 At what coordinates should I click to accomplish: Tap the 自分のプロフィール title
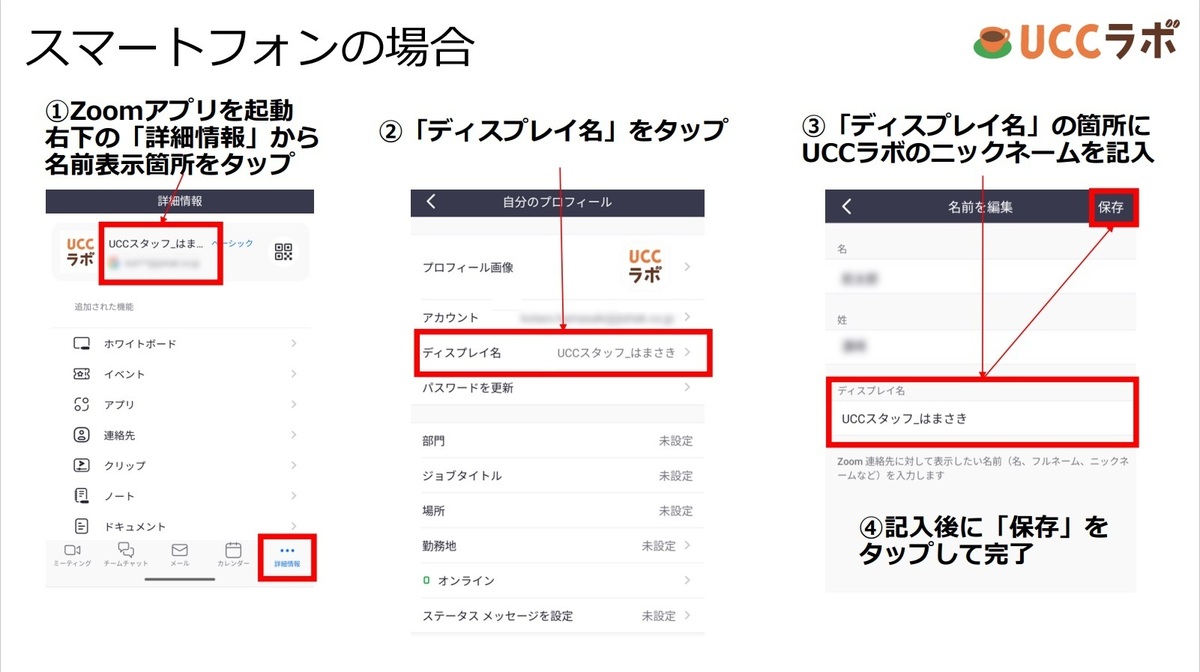point(557,202)
